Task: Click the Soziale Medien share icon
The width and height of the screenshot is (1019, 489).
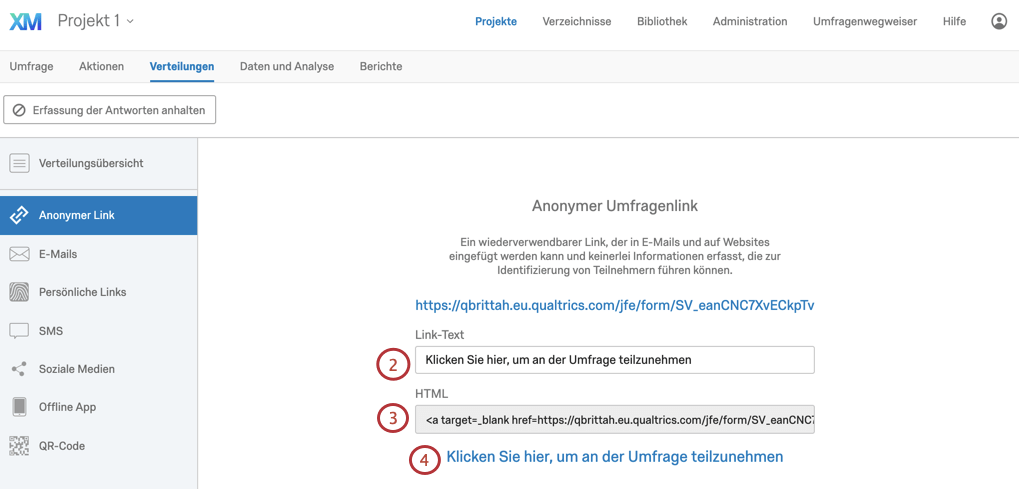Action: pos(19,369)
